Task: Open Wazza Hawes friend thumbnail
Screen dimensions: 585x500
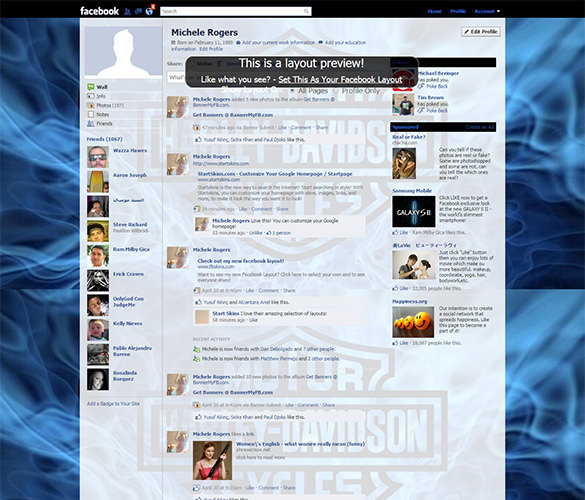Action: point(98,157)
